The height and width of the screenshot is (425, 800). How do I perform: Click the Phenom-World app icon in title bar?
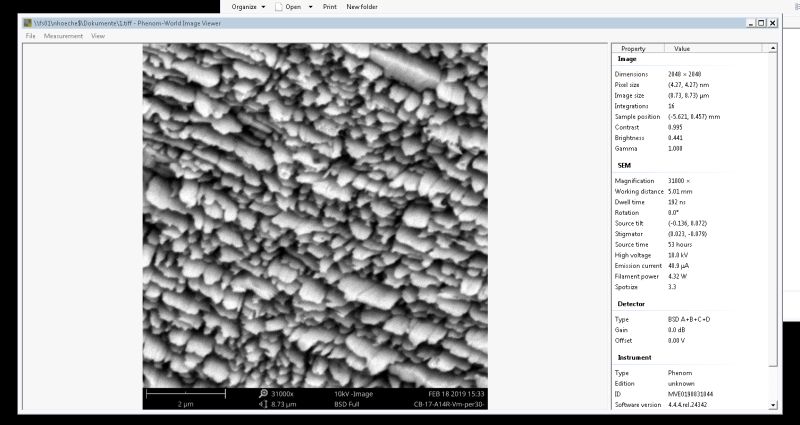(x=28, y=23)
